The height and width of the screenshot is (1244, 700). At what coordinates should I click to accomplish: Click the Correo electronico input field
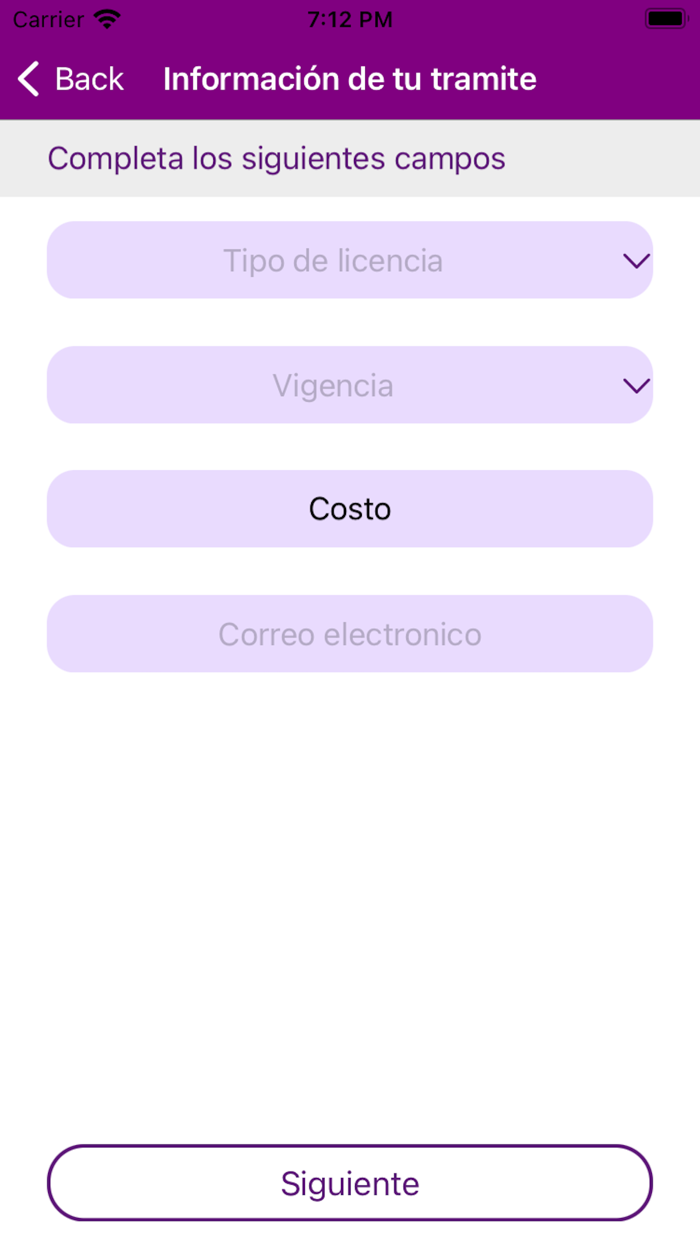coord(350,633)
